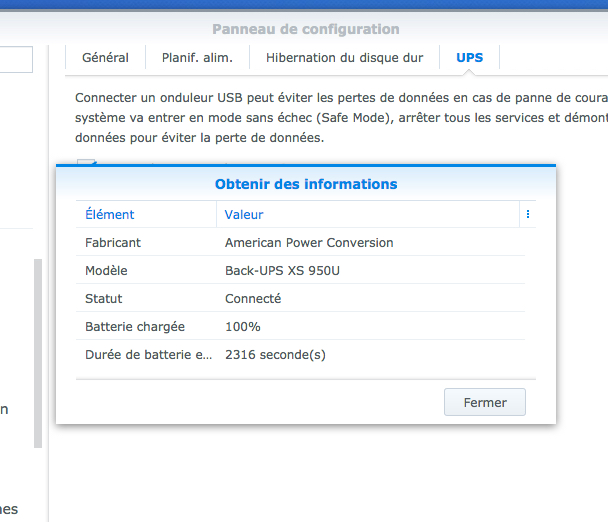Image resolution: width=608 pixels, height=522 pixels.
Task: Open the Planif. alim. tab
Action: click(x=197, y=58)
